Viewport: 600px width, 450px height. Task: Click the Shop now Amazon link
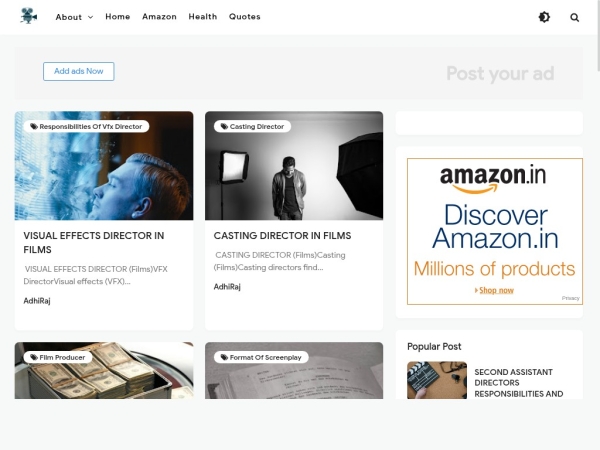click(x=496, y=290)
